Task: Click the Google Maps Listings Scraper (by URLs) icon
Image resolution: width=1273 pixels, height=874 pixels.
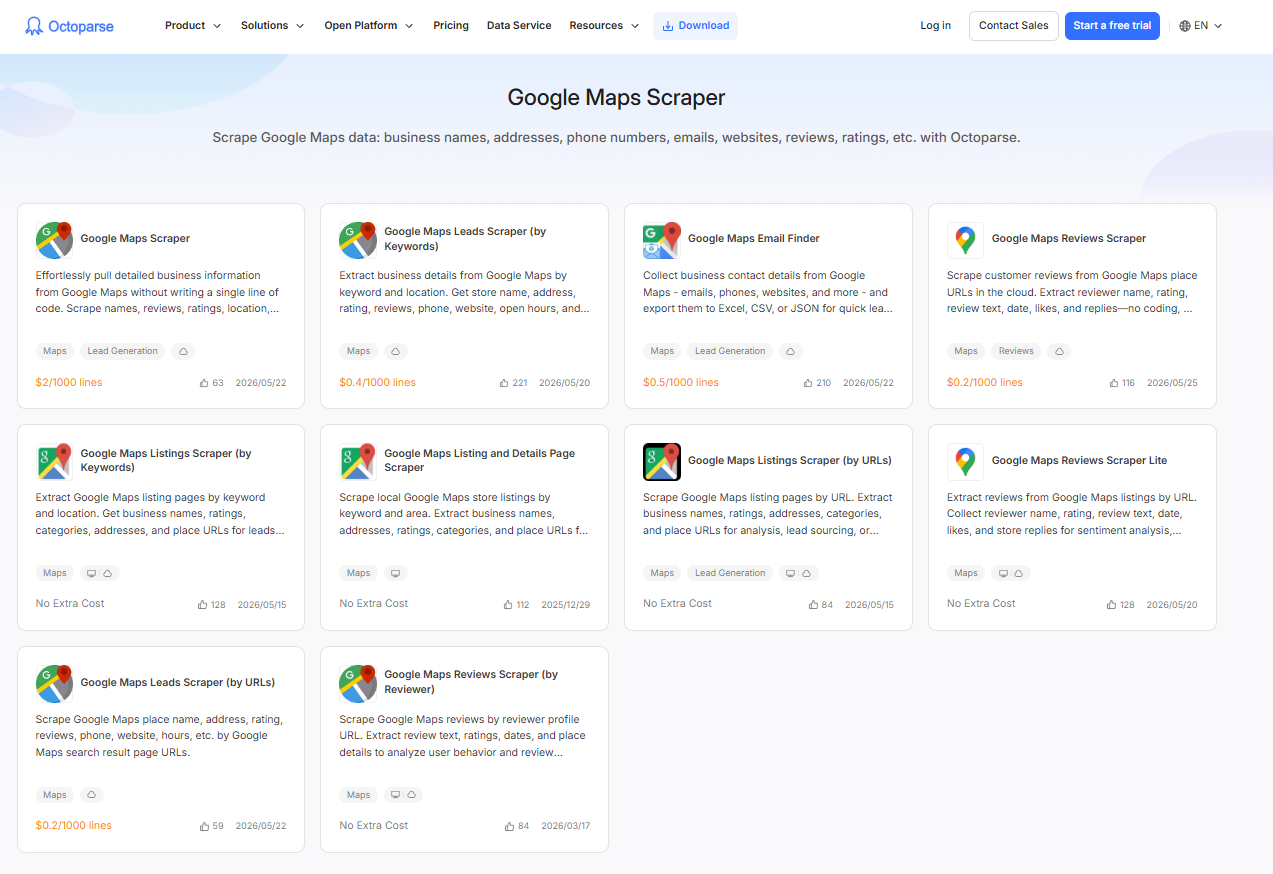Action: [x=662, y=462]
